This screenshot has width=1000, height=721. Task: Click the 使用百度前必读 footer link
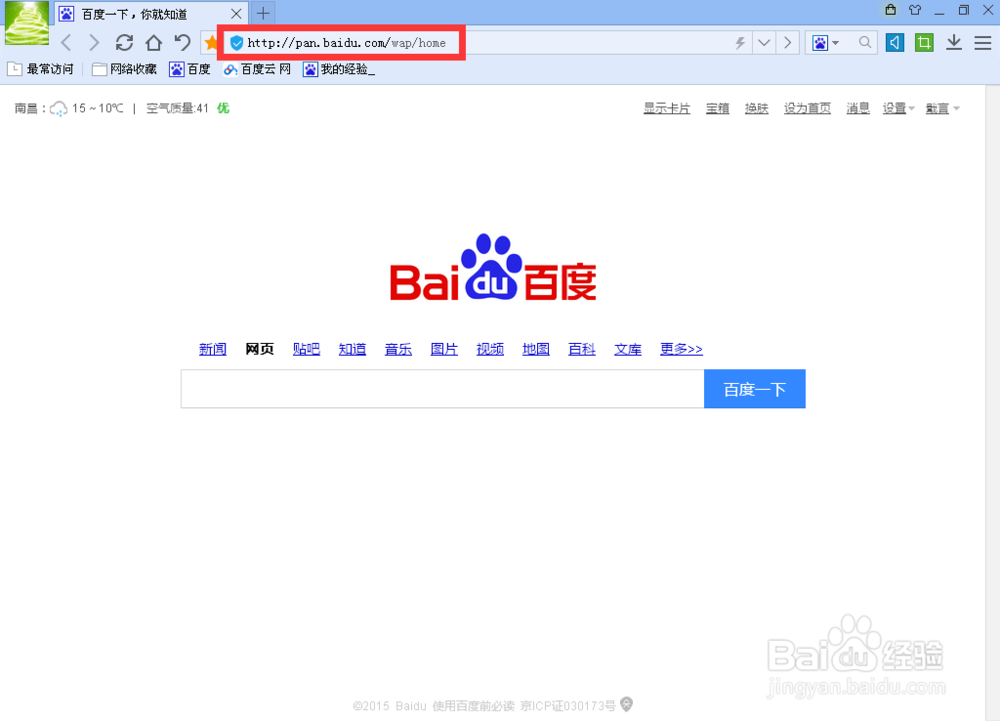[473, 706]
